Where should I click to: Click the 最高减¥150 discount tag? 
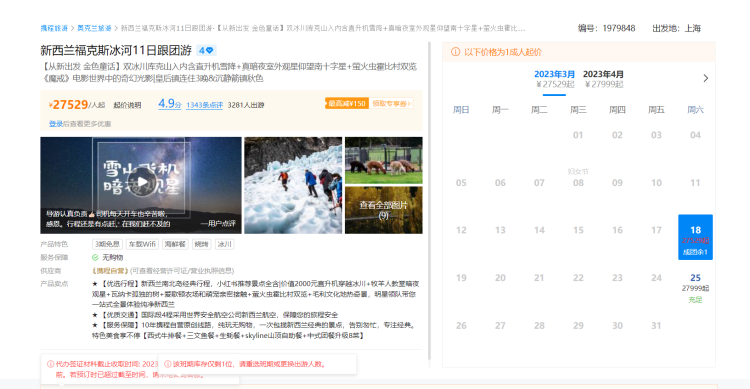pyautogui.click(x=347, y=103)
